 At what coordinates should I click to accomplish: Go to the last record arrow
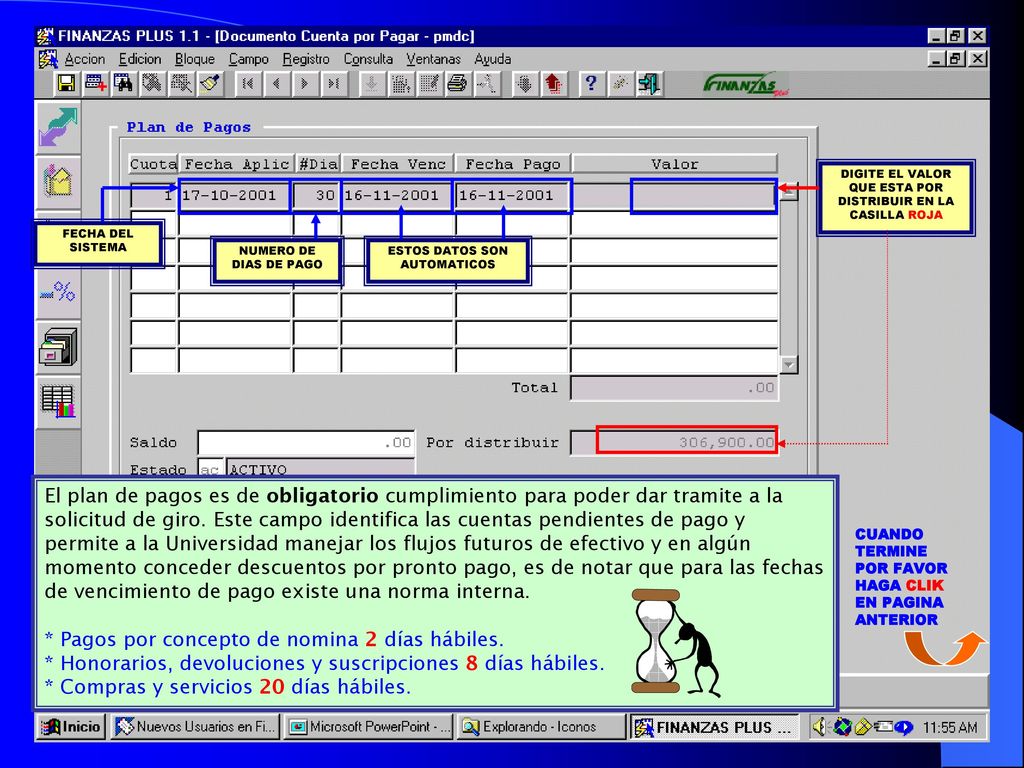[x=333, y=84]
